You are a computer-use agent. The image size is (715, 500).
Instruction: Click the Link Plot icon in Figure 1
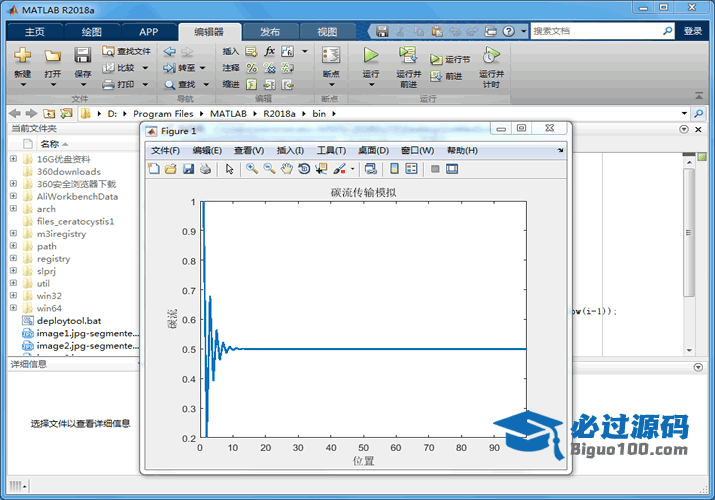(371, 169)
